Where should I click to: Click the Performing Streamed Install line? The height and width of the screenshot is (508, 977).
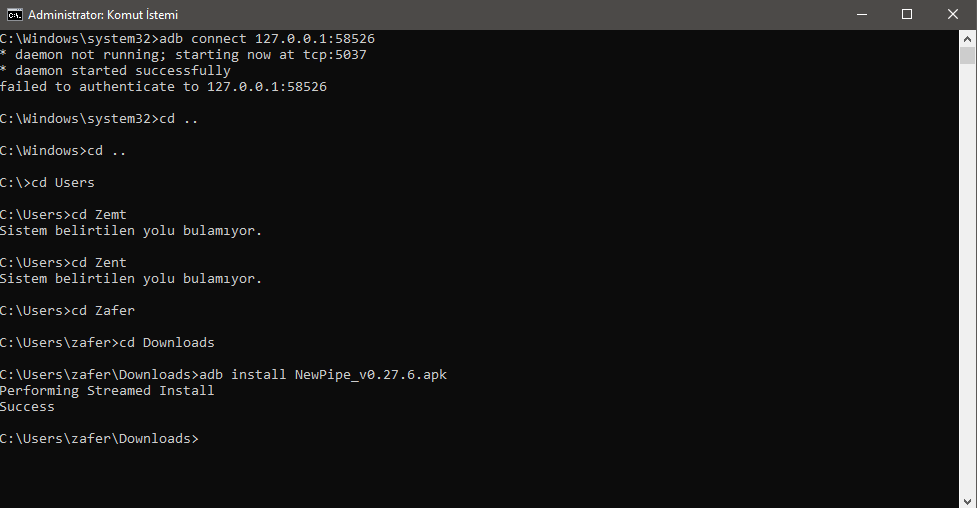pos(107,391)
